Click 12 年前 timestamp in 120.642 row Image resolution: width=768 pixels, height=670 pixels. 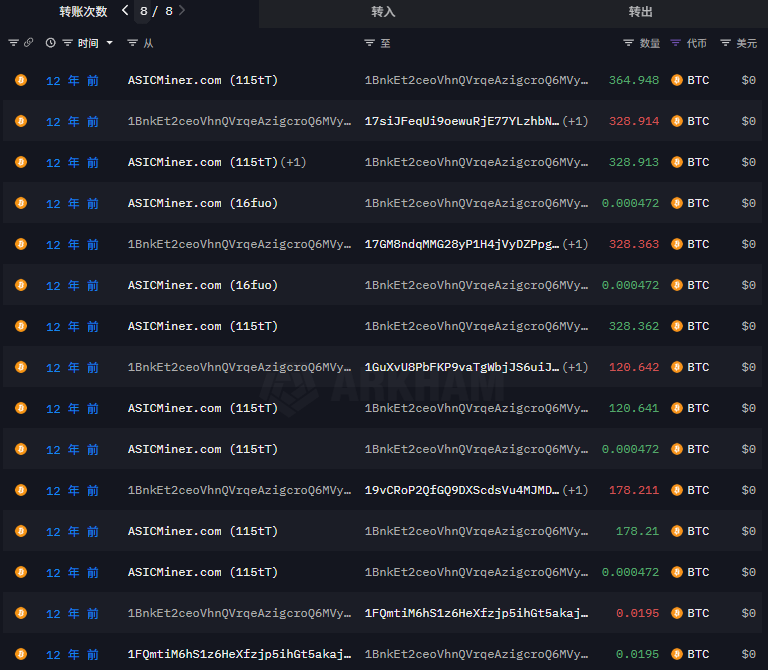click(x=72, y=367)
